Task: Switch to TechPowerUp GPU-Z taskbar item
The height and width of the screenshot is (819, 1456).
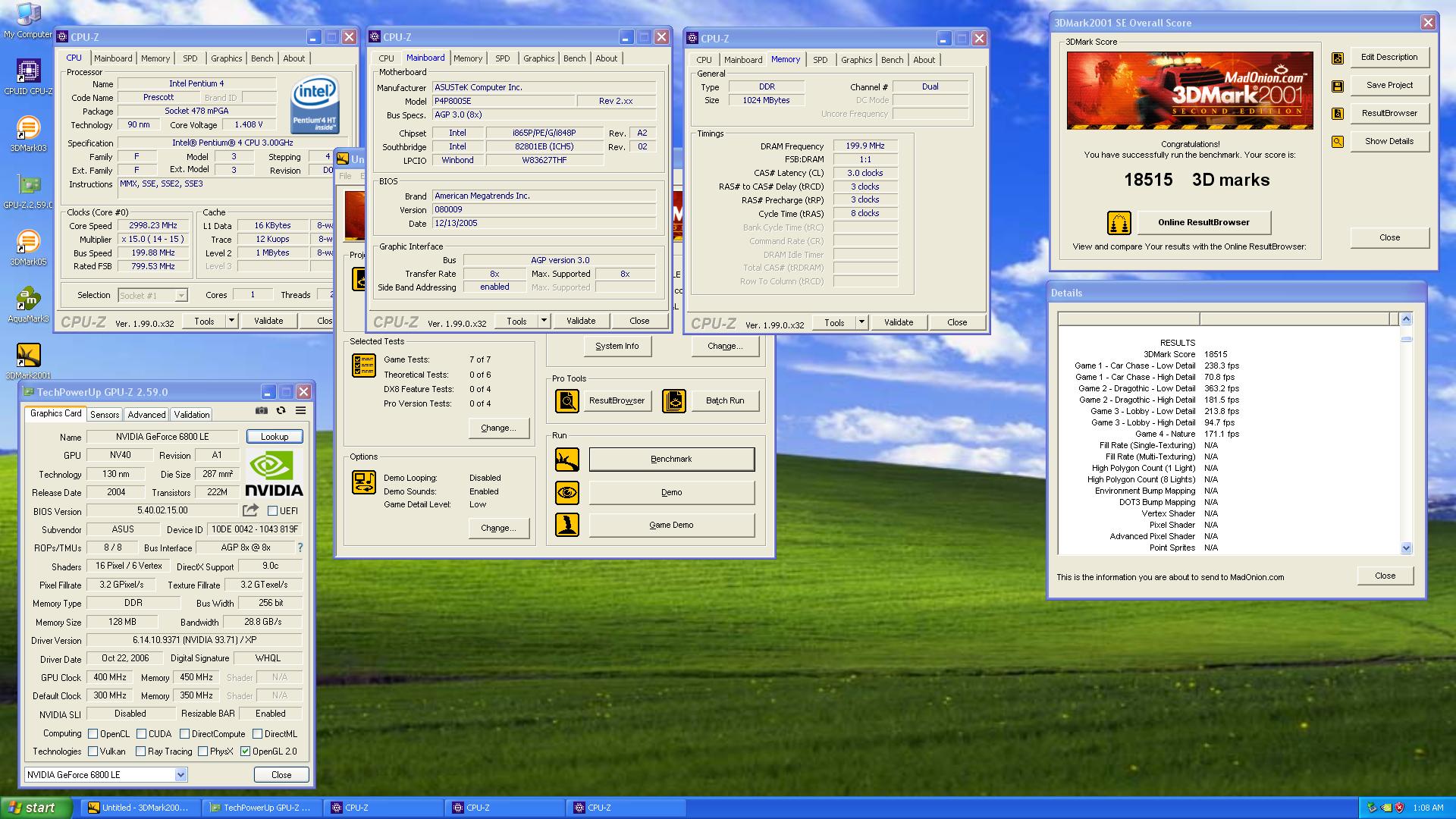Action: (x=260, y=808)
